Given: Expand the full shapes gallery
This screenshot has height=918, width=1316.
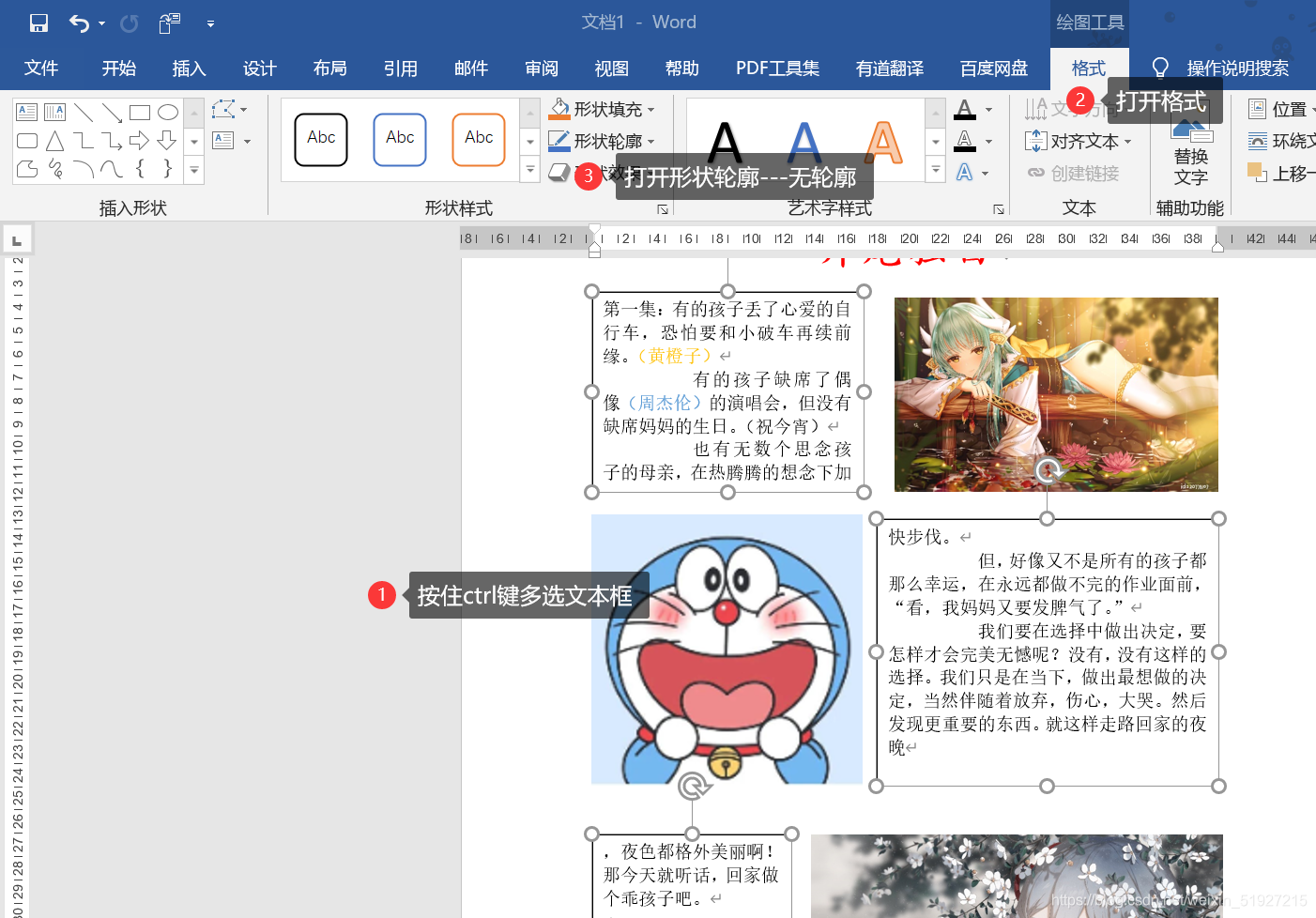Looking at the screenshot, I should click(194, 171).
